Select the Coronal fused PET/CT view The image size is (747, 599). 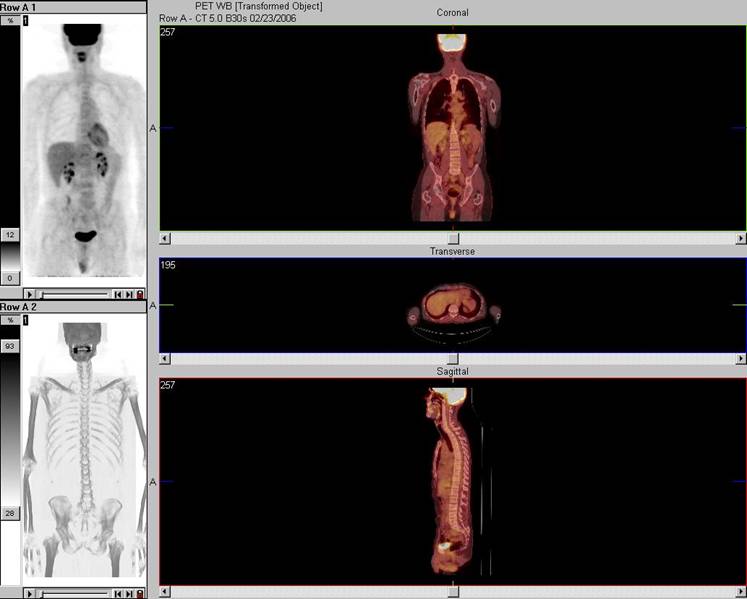pos(453,128)
